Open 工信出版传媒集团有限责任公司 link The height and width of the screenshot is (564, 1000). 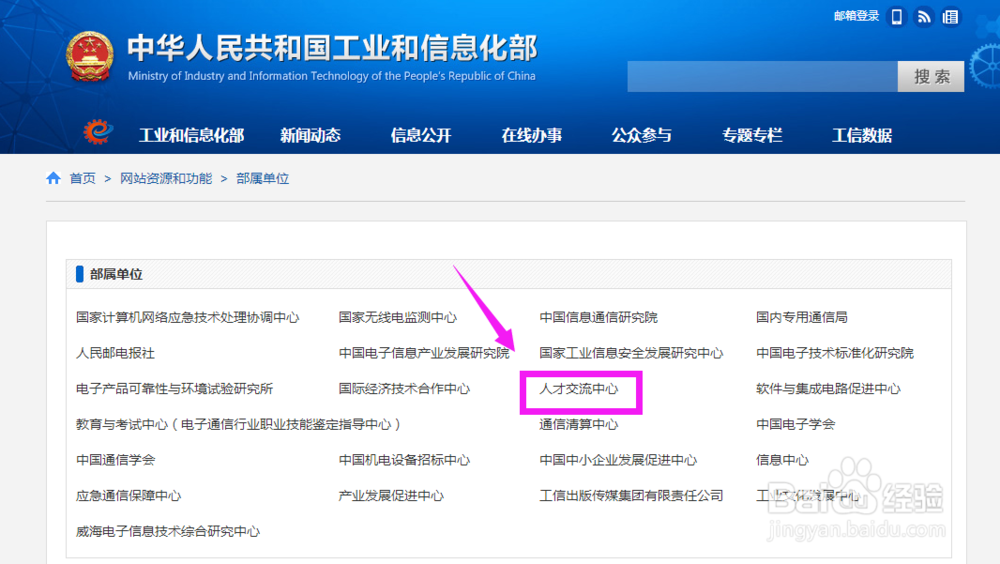point(631,496)
